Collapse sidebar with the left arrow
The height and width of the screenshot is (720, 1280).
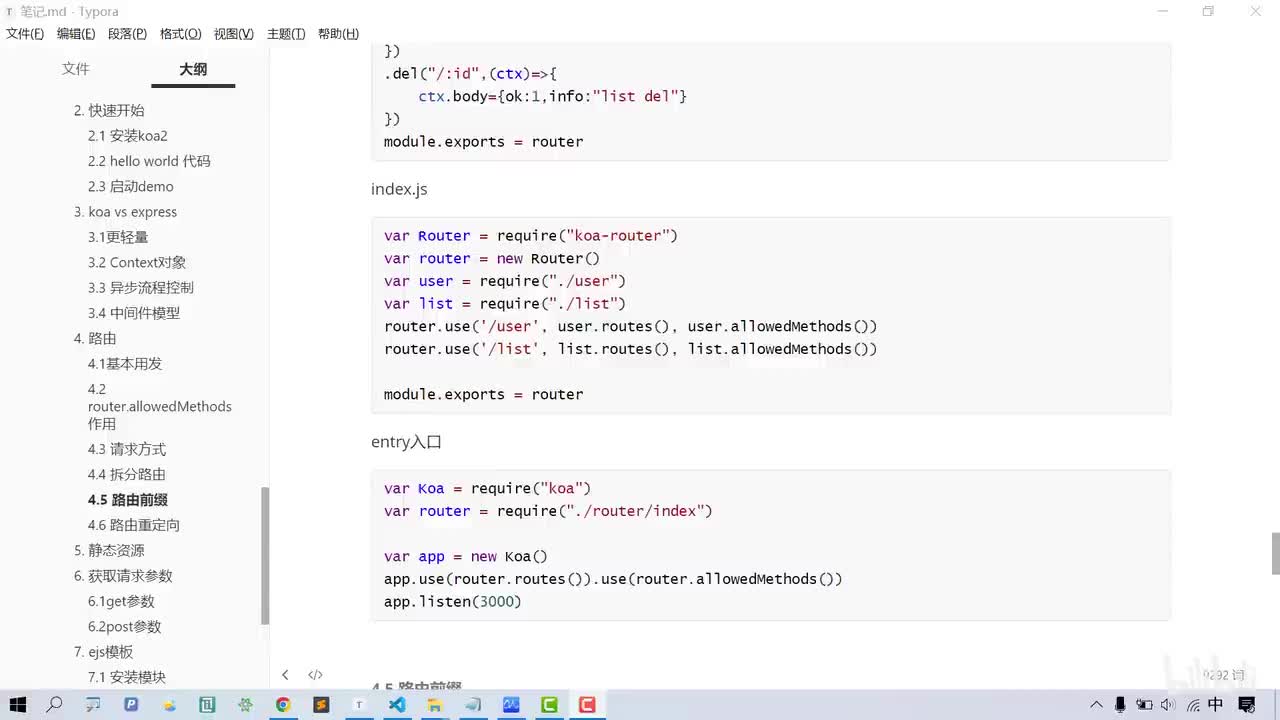coord(285,675)
